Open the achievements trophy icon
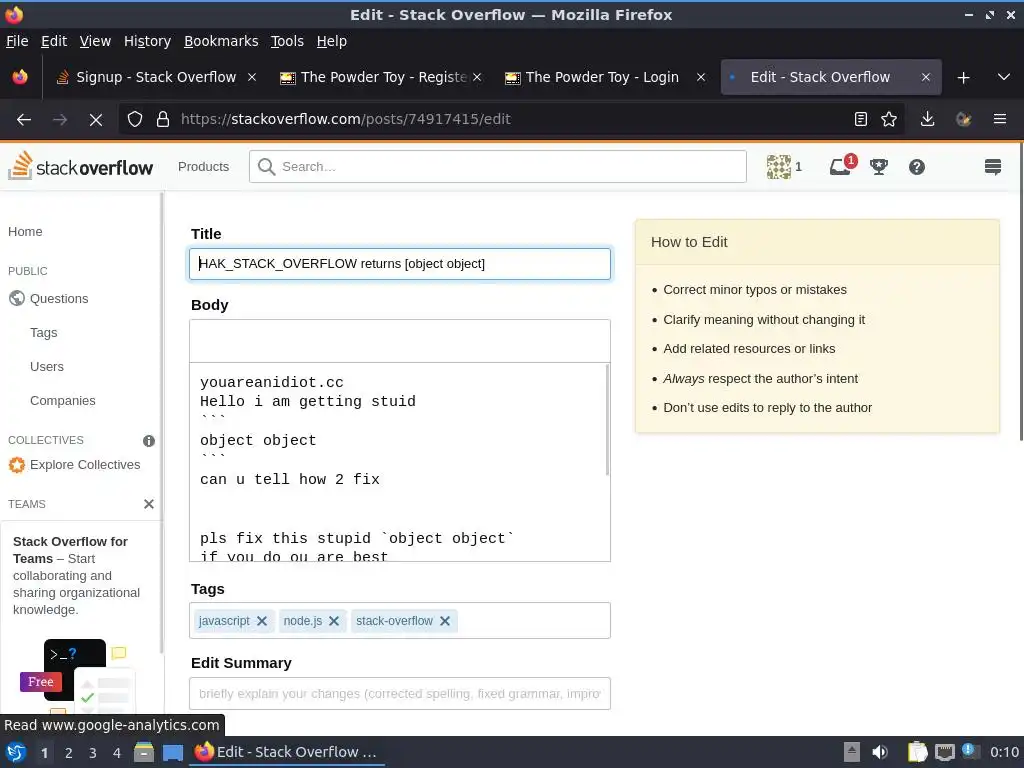Image resolution: width=1024 pixels, height=768 pixels. 878,167
